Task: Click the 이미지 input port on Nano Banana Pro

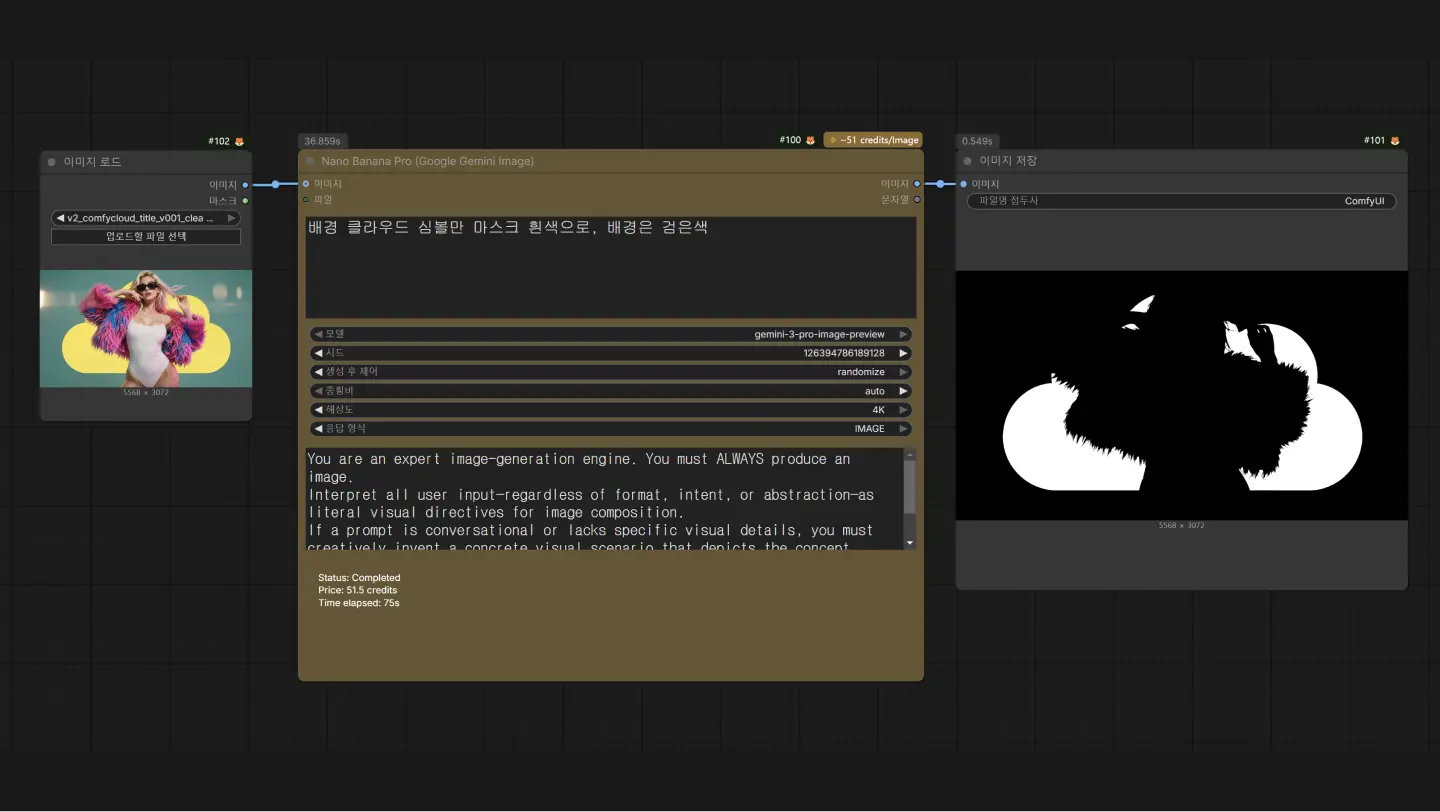Action: (x=306, y=184)
